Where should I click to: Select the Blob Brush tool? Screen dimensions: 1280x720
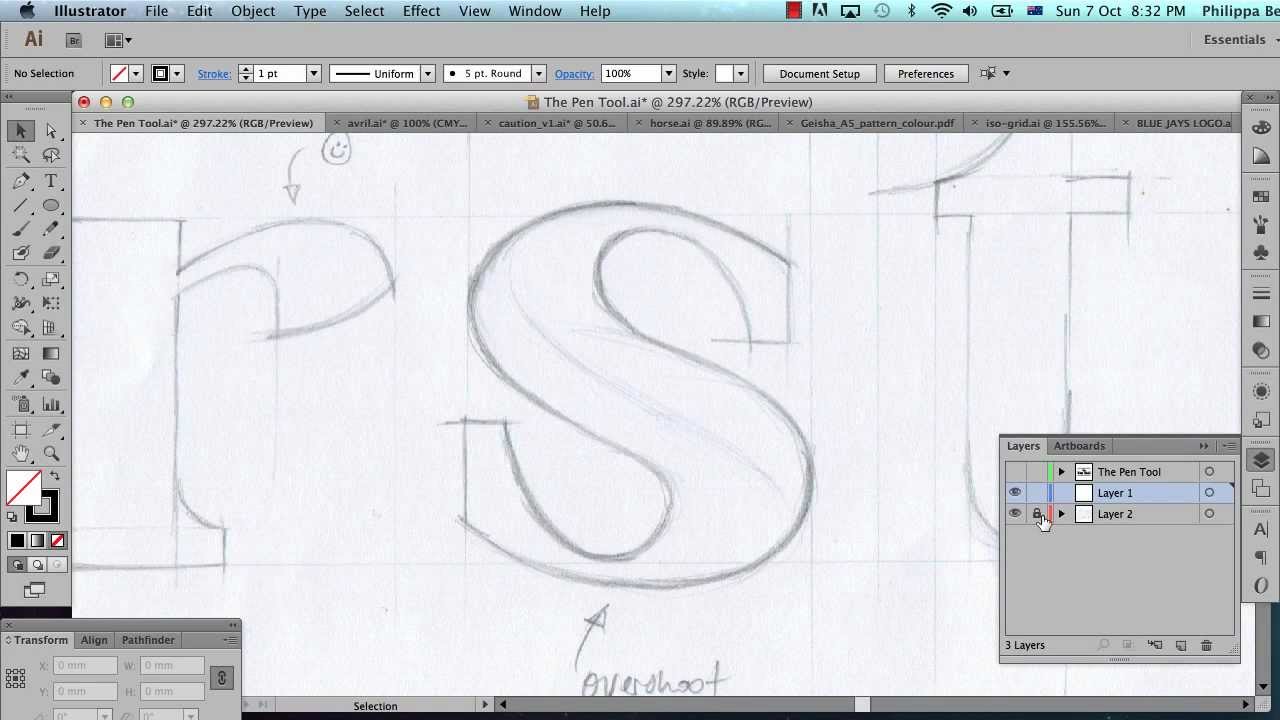point(21,253)
